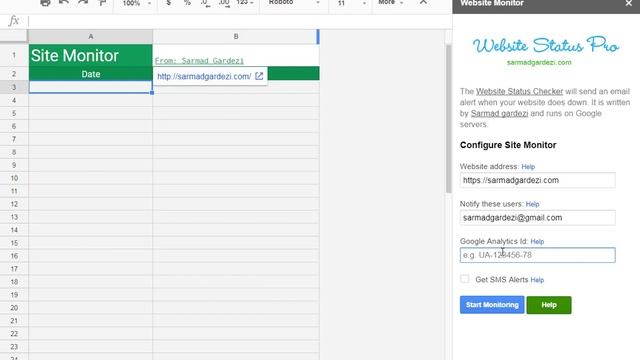This screenshot has width=640, height=360.
Task: Click the sarmadgardezi.com link under logo
Action: click(x=539, y=62)
